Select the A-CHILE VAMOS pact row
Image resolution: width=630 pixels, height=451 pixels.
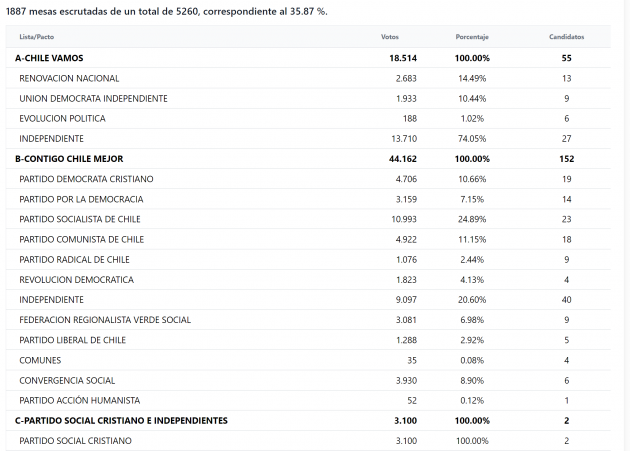click(x=50, y=59)
